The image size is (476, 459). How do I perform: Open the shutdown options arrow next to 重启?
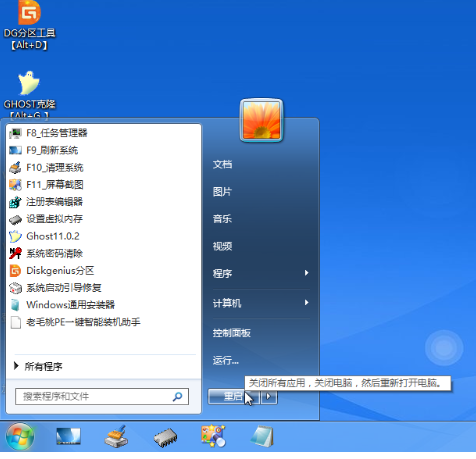(269, 397)
